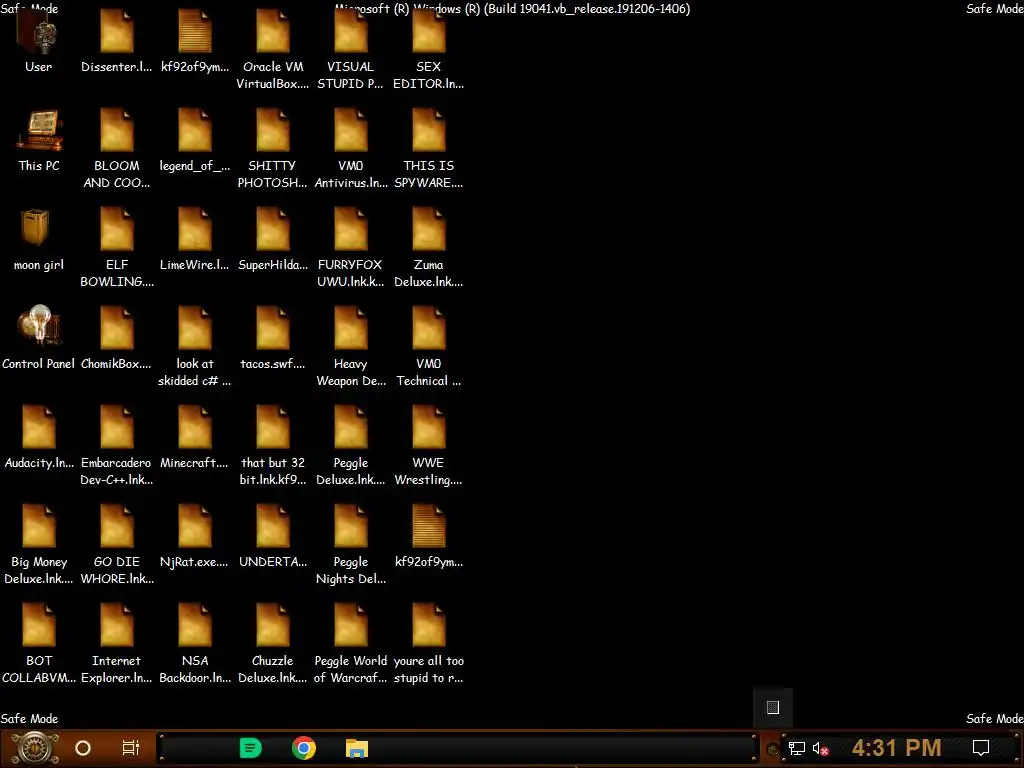Open Task View on the taskbar
Image resolution: width=1024 pixels, height=768 pixels.
pos(131,748)
